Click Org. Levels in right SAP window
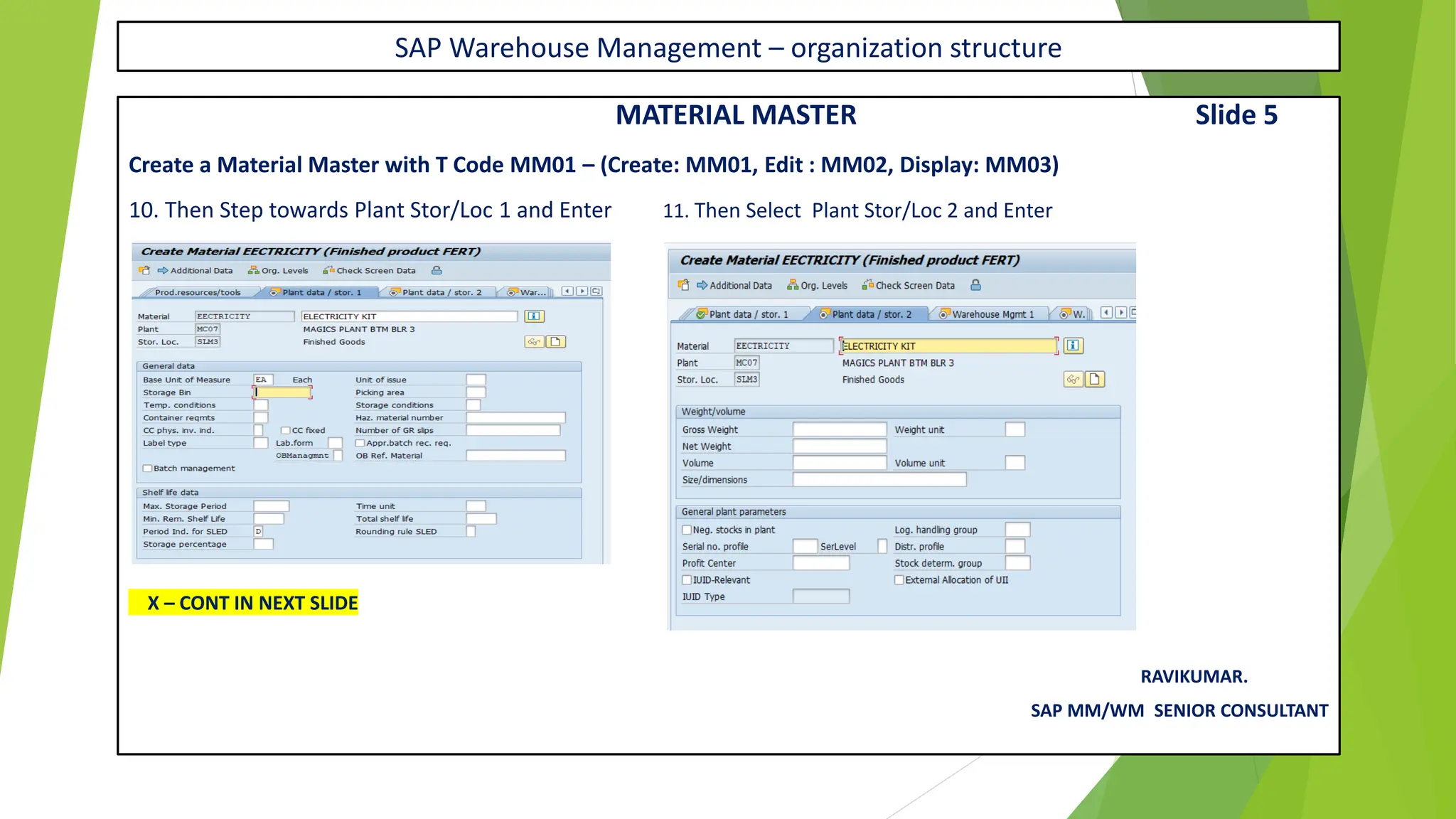This screenshot has width=1456, height=819. pyautogui.click(x=817, y=286)
